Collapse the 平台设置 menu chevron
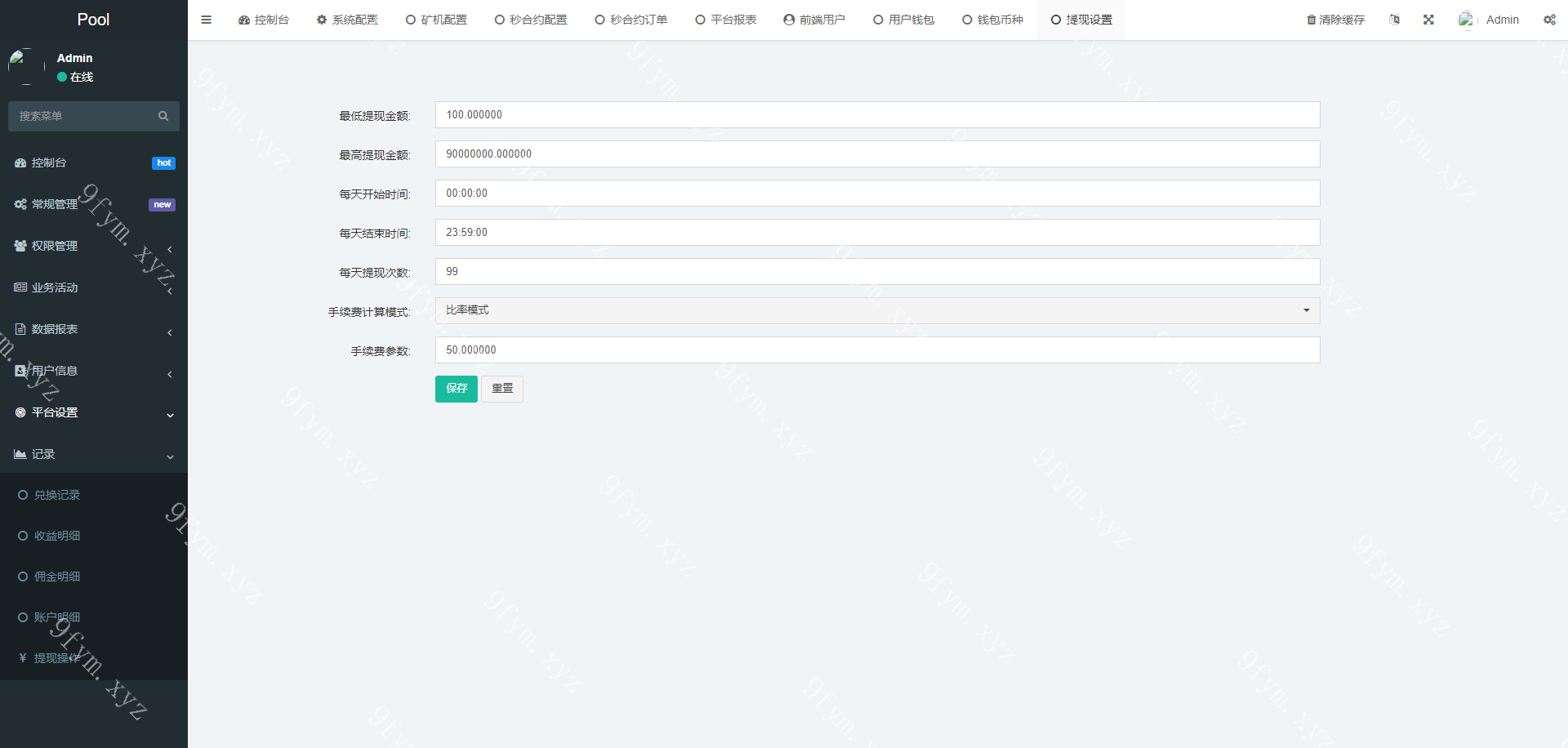This screenshot has height=748, width=1568. 170,416
